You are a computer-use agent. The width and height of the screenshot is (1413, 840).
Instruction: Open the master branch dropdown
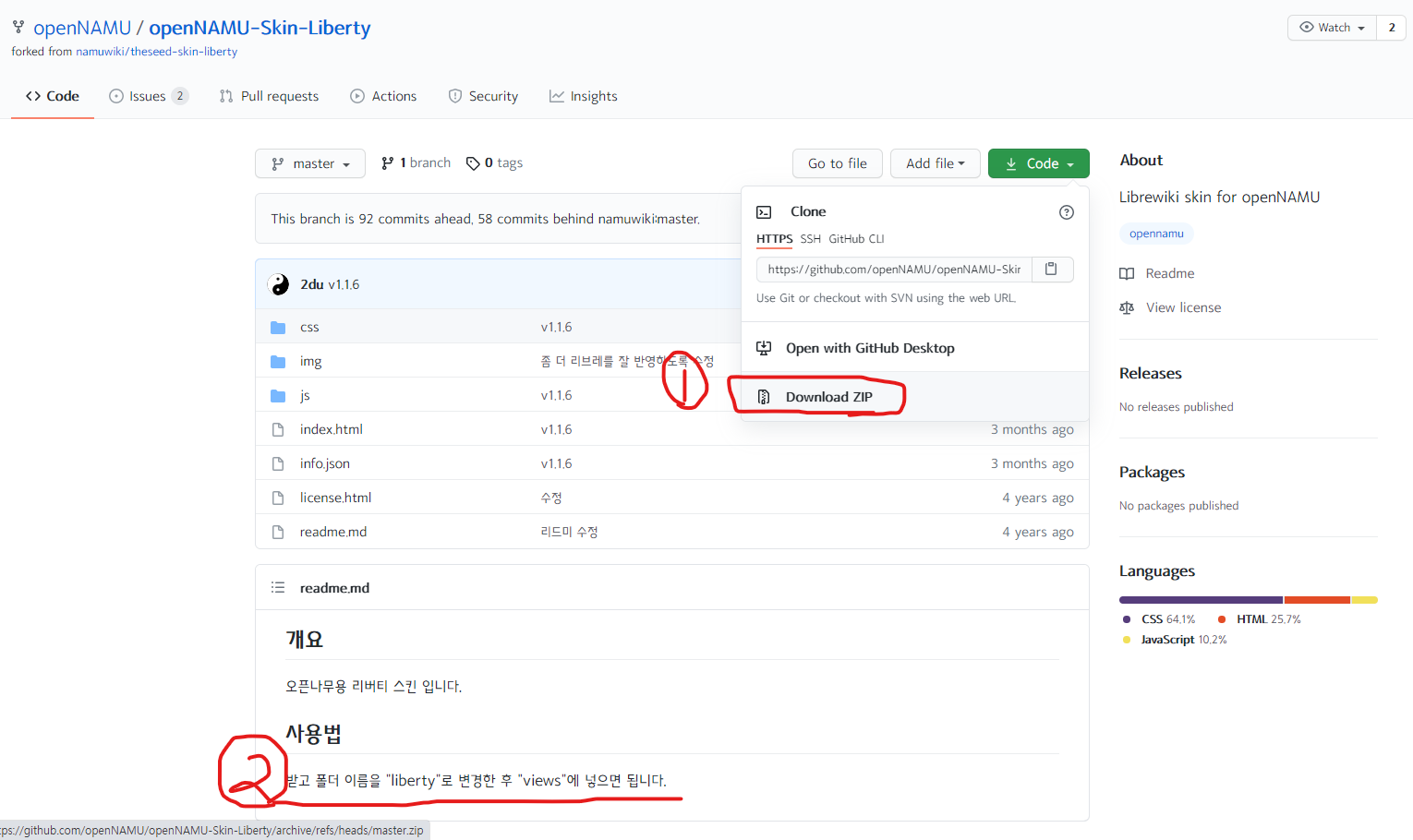coord(310,163)
